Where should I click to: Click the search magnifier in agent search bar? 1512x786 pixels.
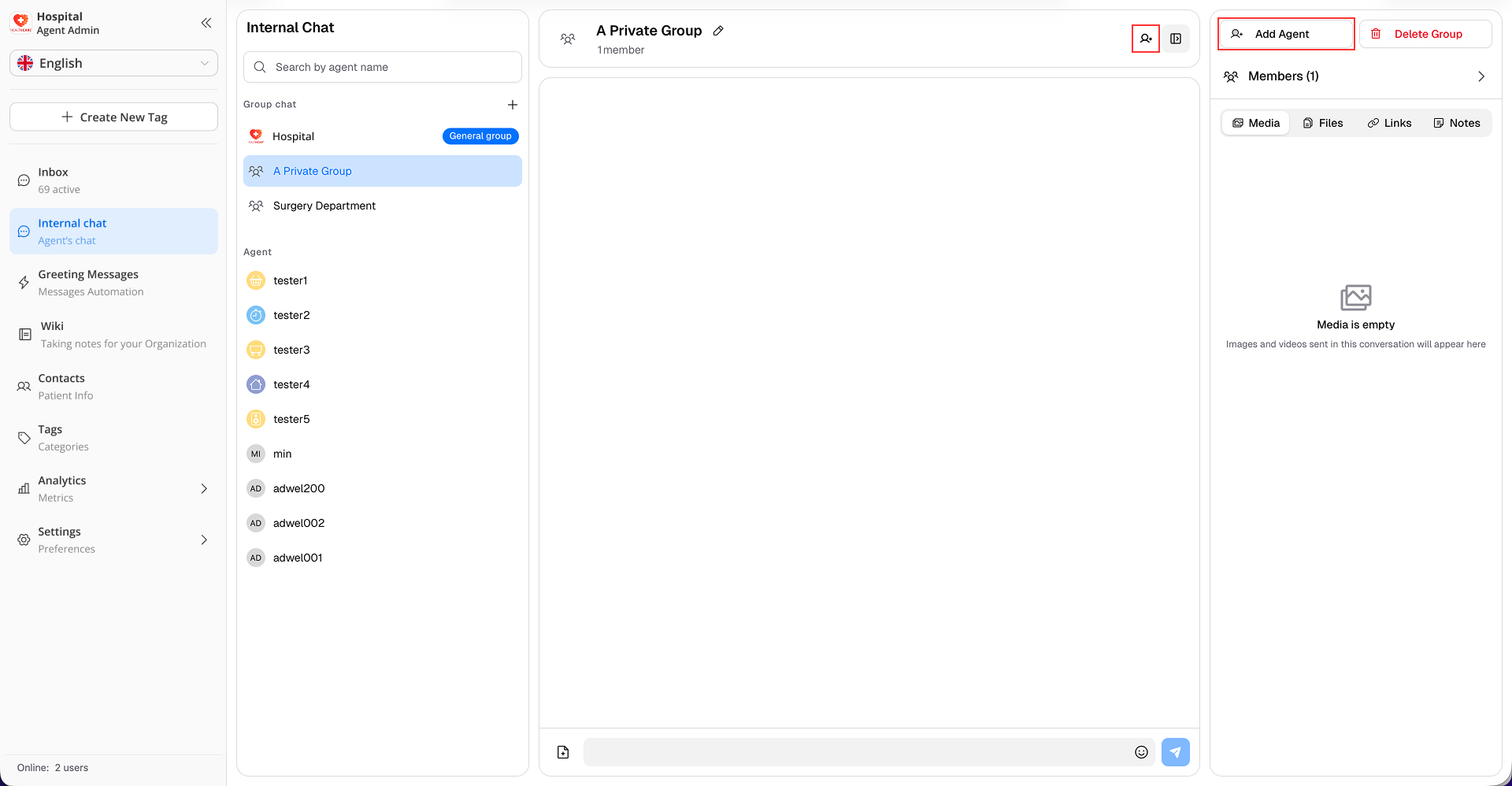pyautogui.click(x=260, y=67)
